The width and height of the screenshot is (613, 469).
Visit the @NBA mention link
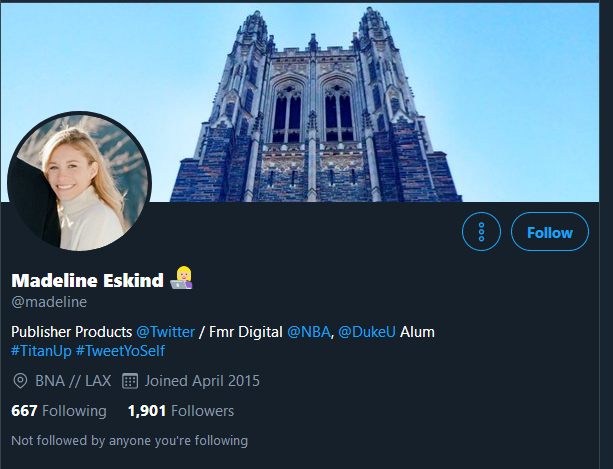[x=309, y=331]
